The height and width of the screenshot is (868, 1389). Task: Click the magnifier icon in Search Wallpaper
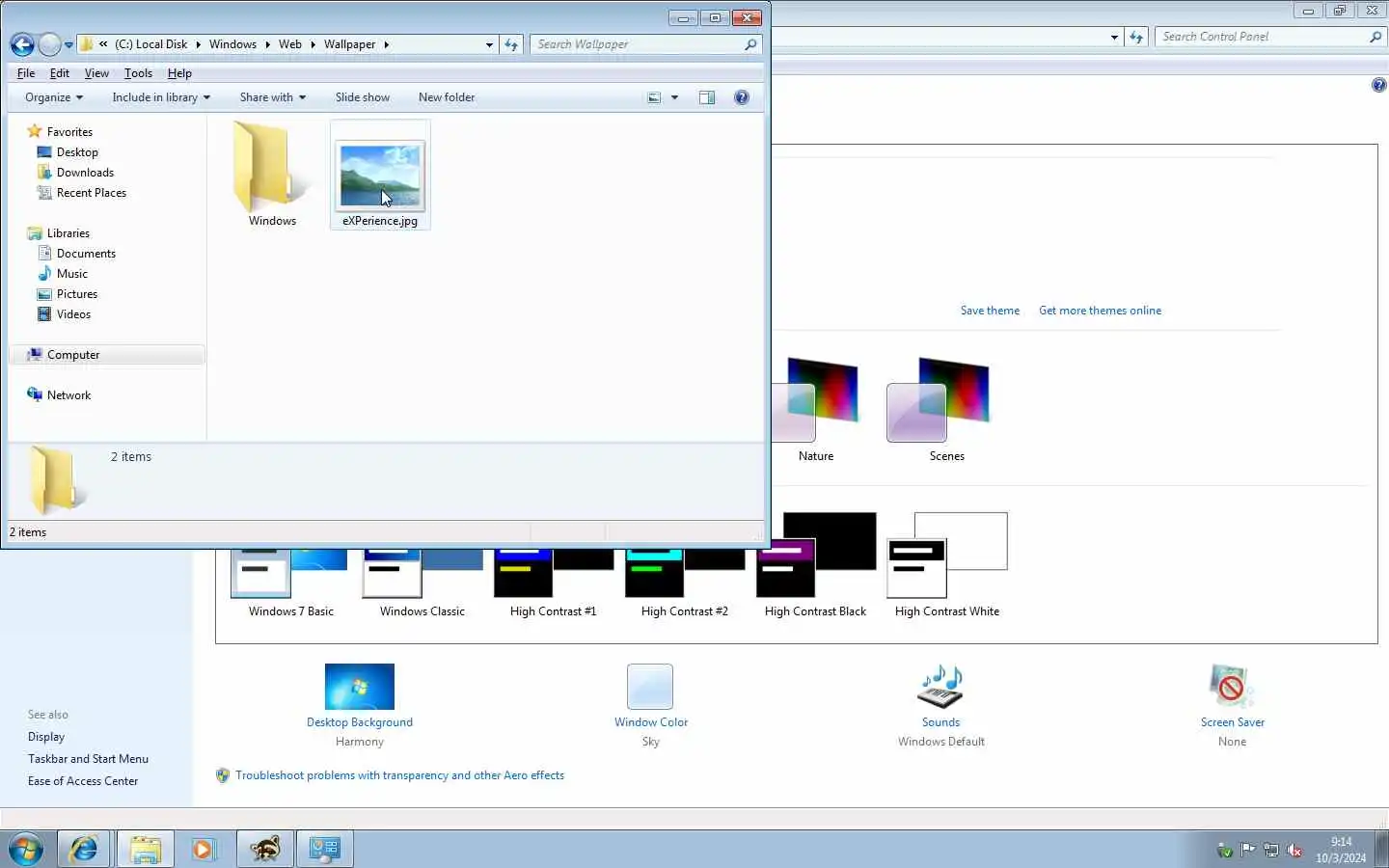pyautogui.click(x=750, y=44)
